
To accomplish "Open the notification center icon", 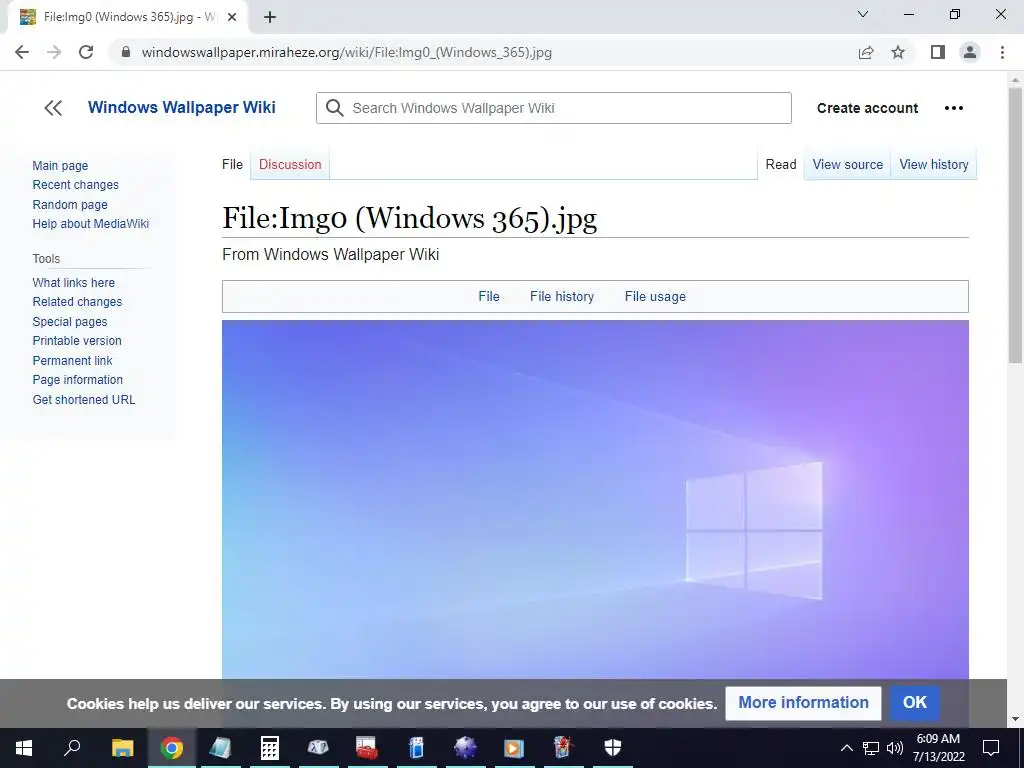I will tap(991, 748).
